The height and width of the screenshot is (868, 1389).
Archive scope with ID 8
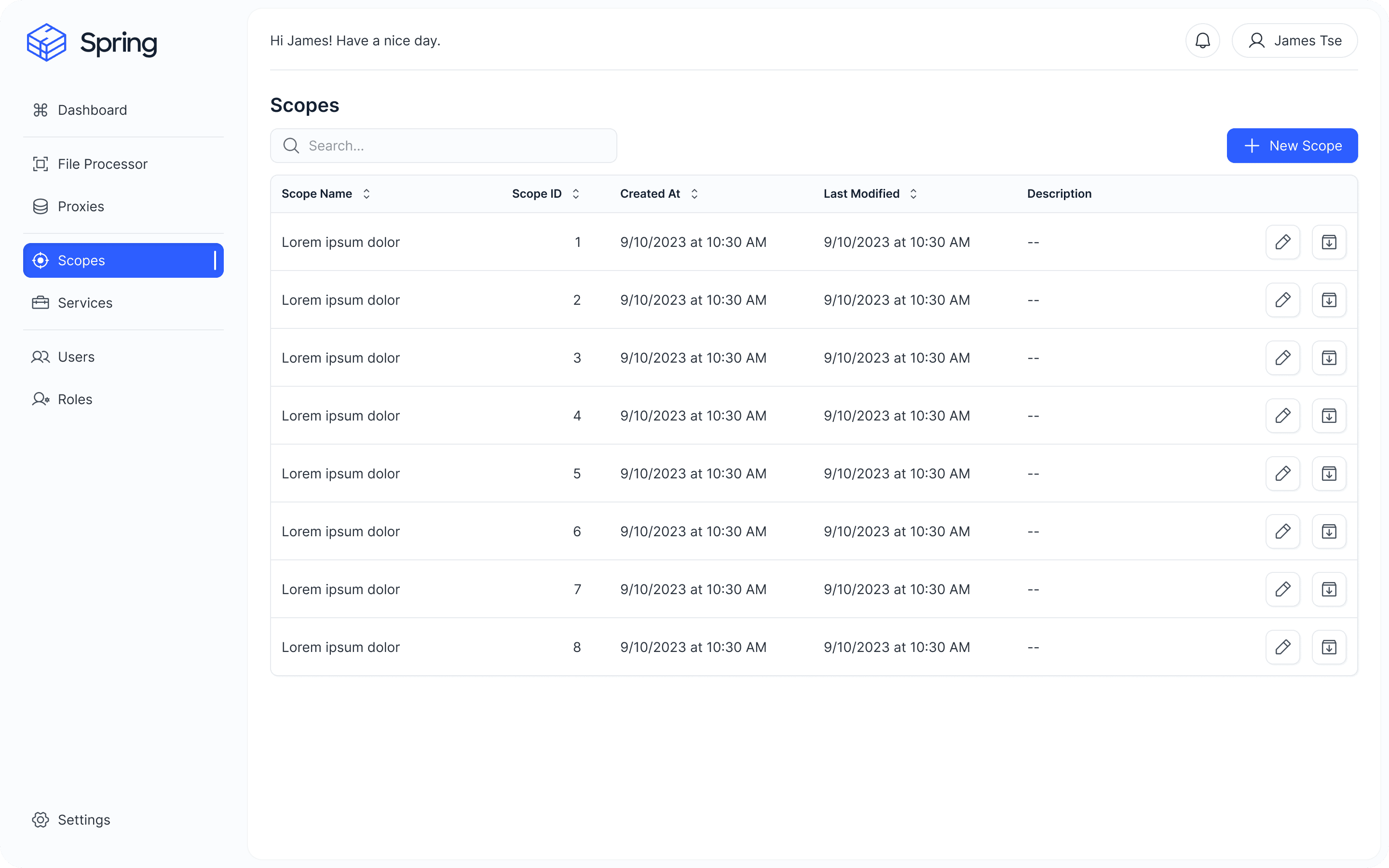tap(1329, 647)
